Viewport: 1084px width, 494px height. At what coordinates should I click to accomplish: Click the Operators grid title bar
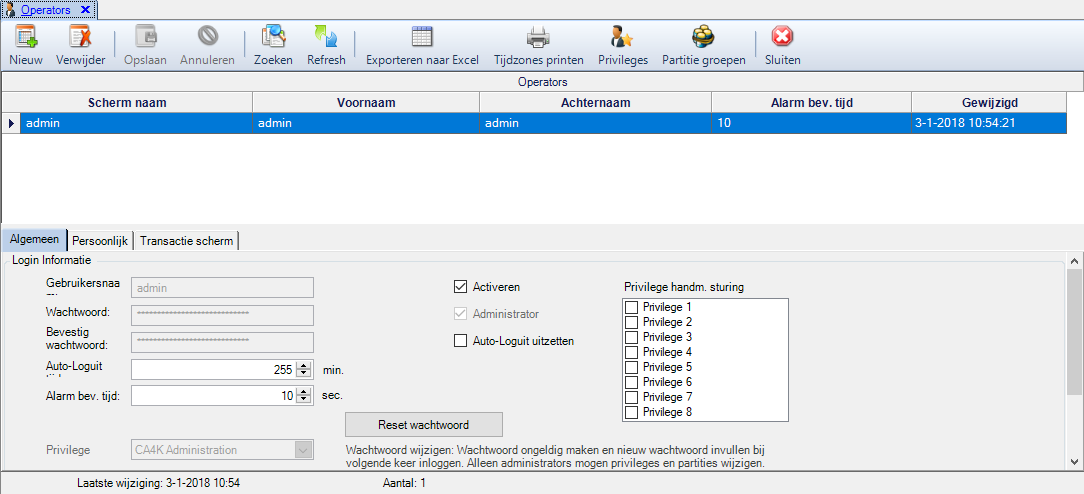(542, 82)
